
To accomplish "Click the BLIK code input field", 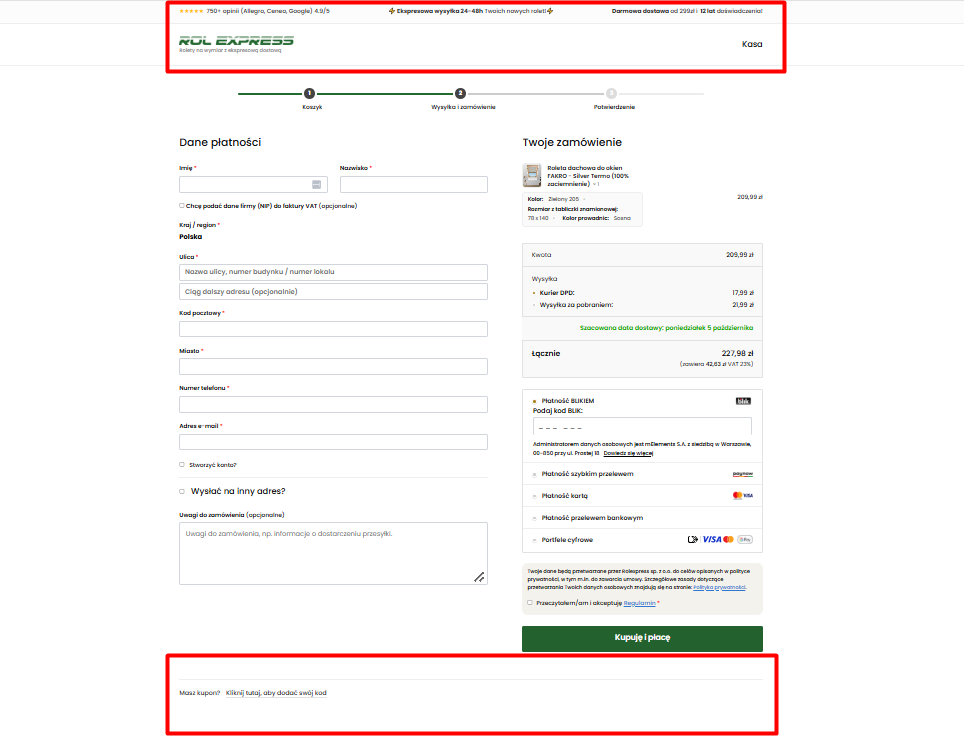I will coord(642,427).
